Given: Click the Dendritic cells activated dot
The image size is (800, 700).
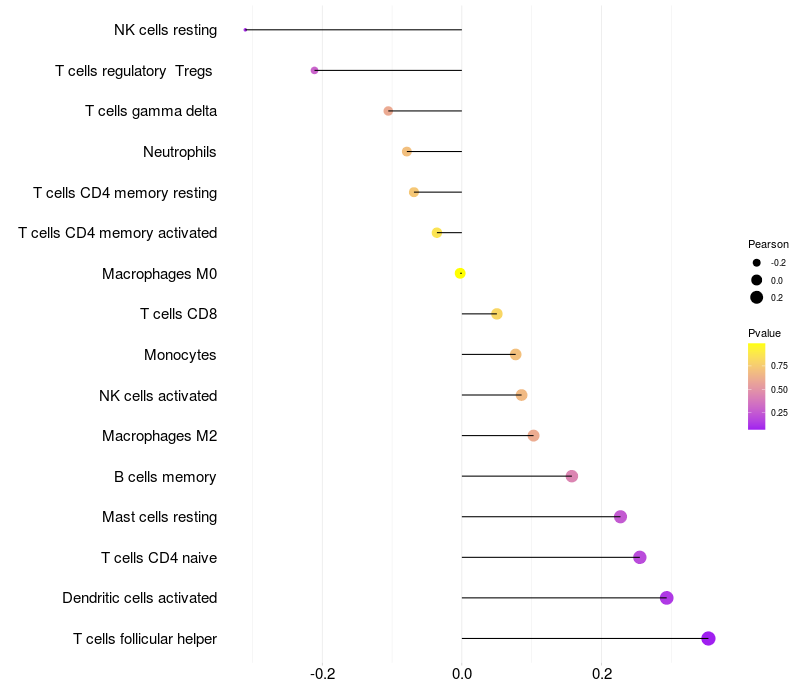Looking at the screenshot, I should [667, 598].
